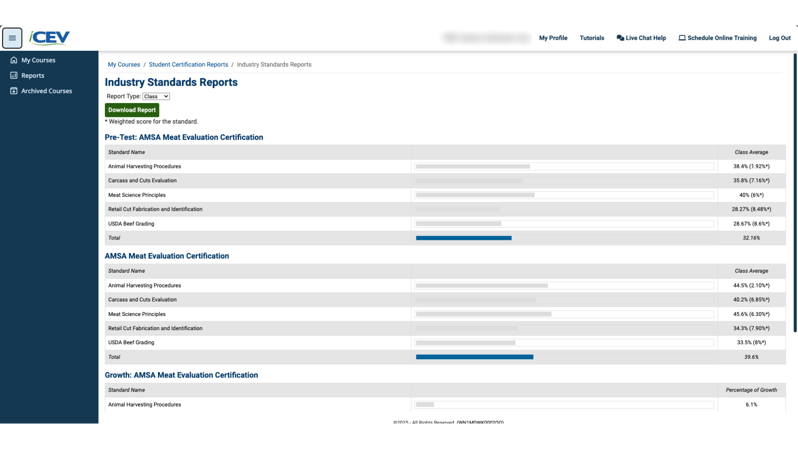Viewport: 798px width, 449px height.
Task: Open Tutorials in the top navigation
Action: point(592,38)
